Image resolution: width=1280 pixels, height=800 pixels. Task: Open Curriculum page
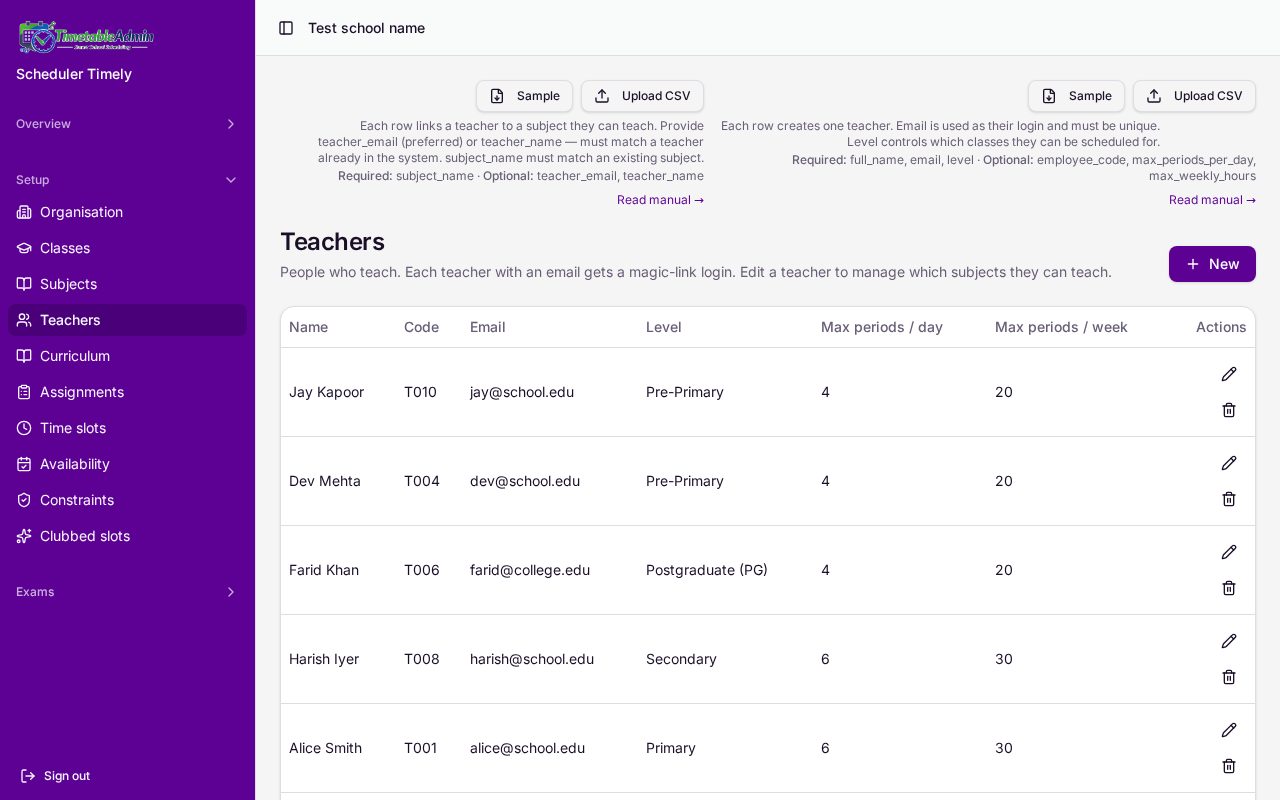pos(127,356)
